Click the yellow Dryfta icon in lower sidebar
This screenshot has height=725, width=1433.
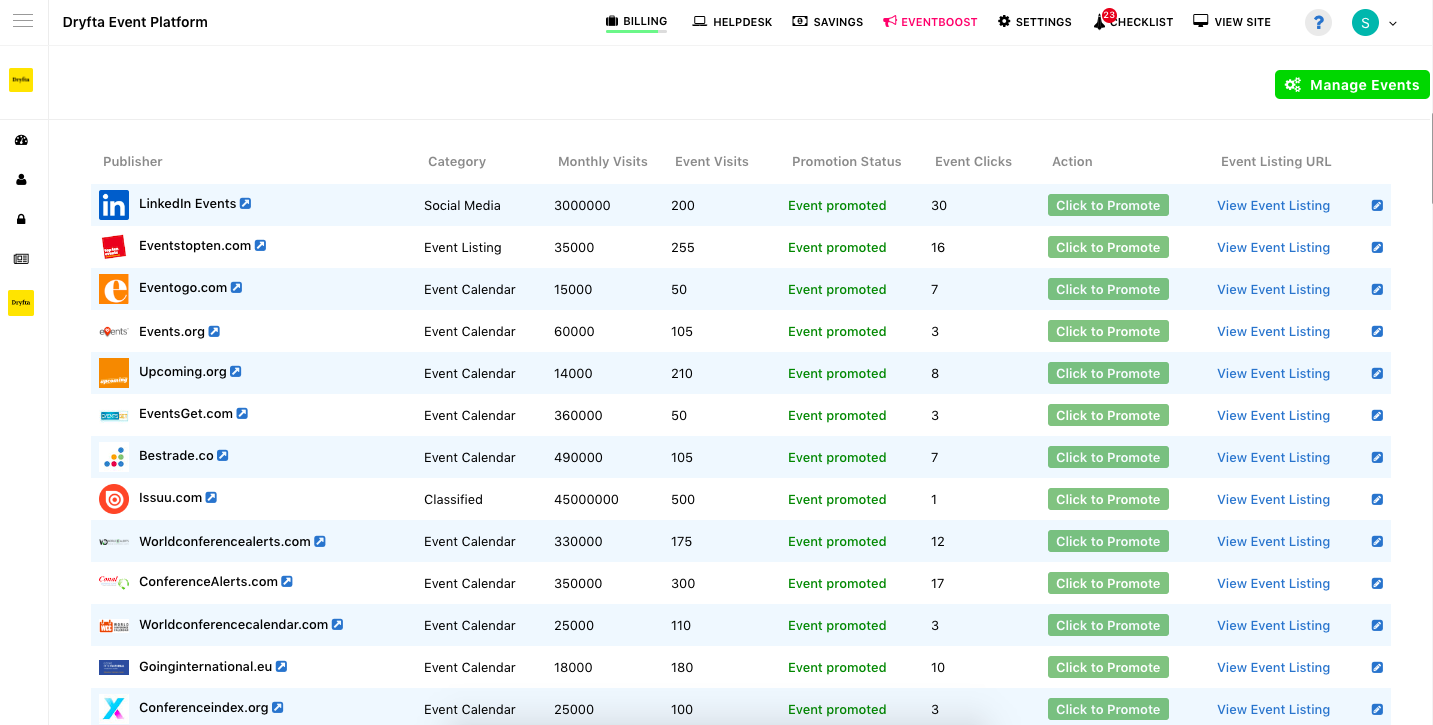(21, 302)
